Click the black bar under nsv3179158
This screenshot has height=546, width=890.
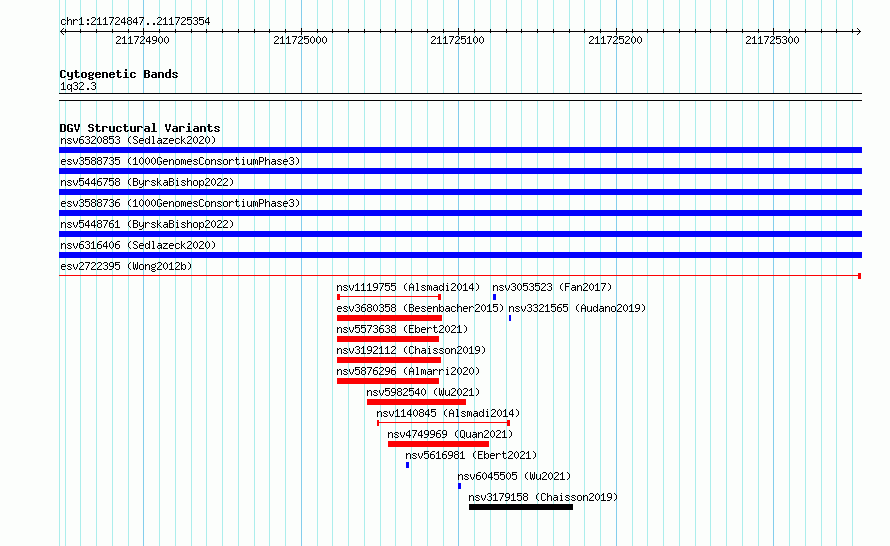point(521,507)
